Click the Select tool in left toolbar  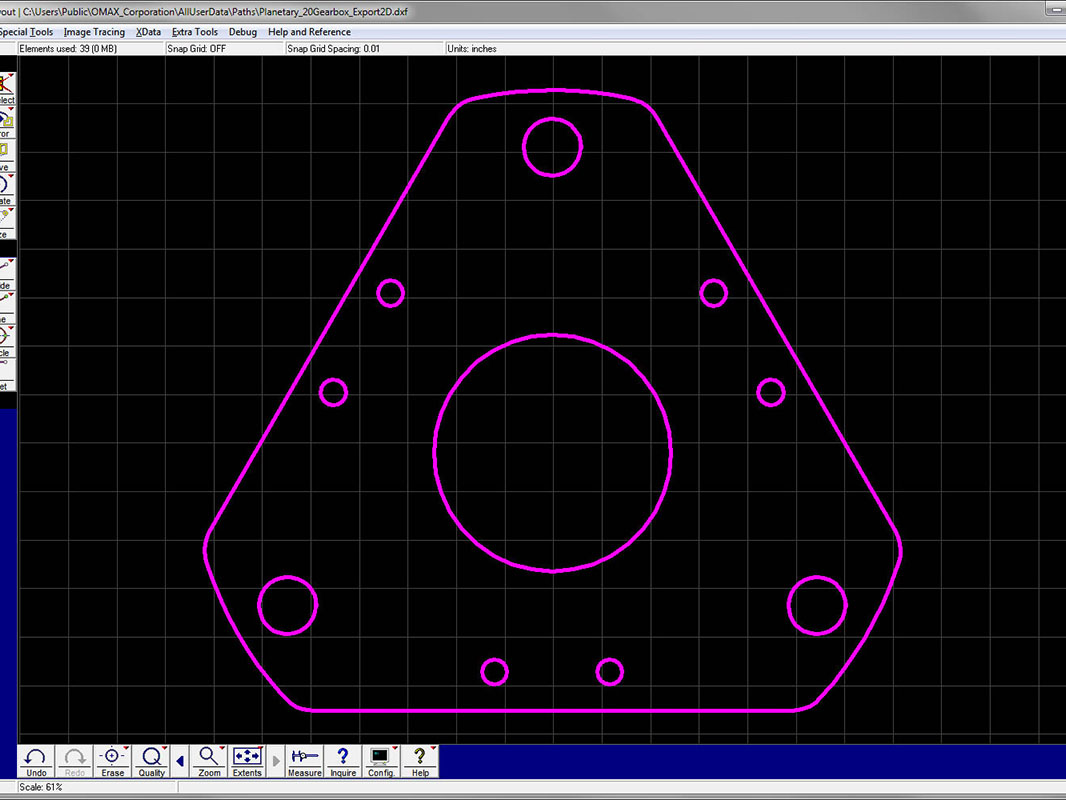[x=6, y=88]
